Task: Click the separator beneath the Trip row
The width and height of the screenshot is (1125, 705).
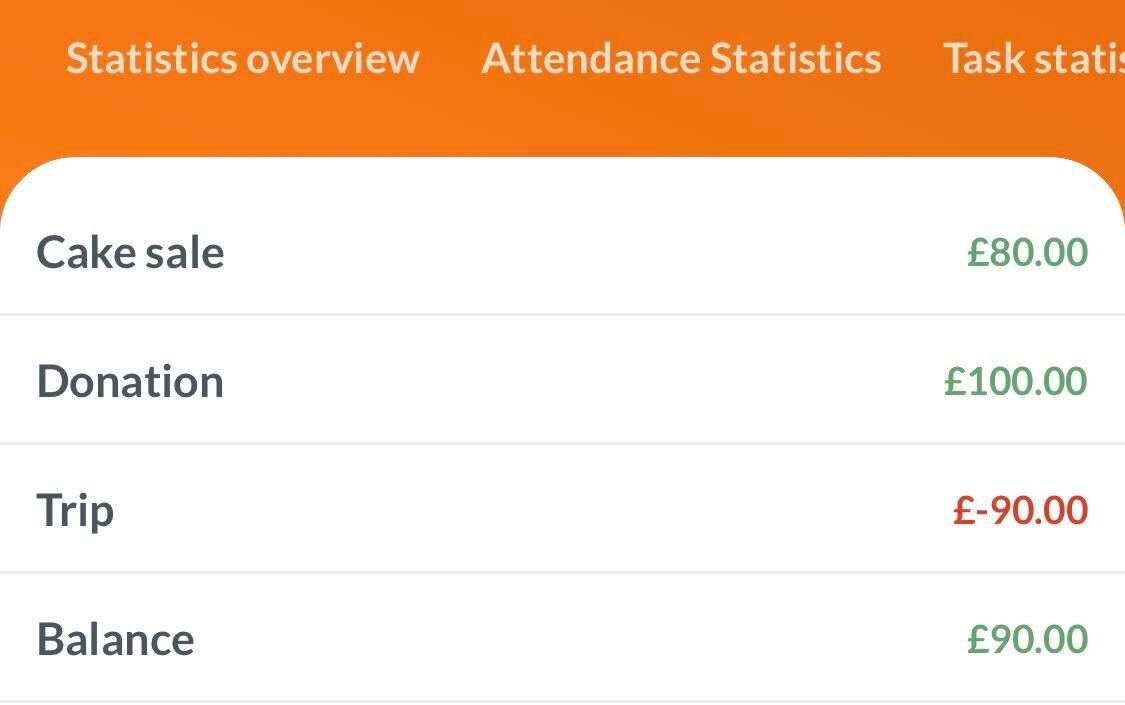Action: pos(562,572)
